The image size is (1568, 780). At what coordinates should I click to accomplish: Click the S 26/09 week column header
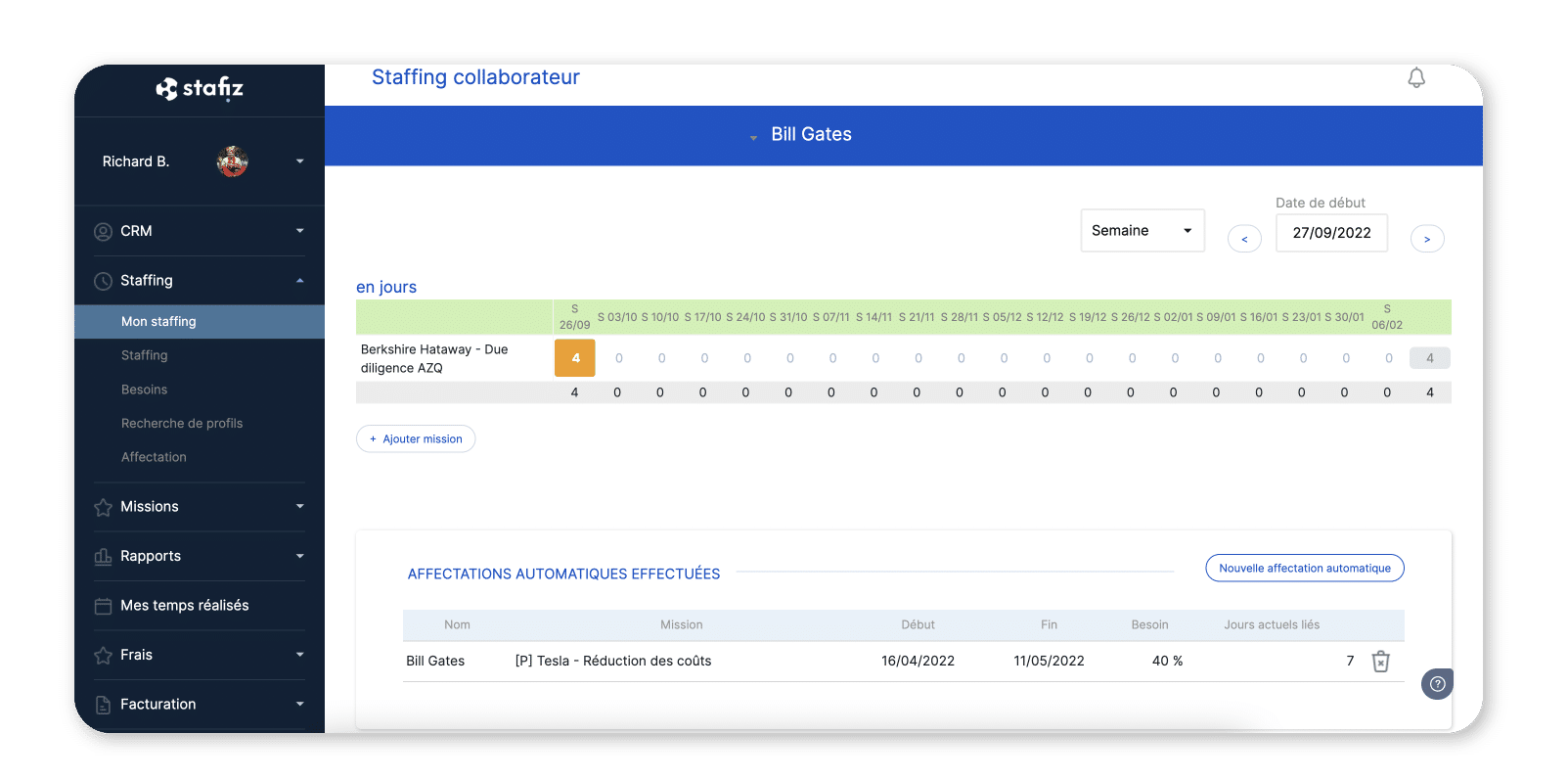(574, 317)
